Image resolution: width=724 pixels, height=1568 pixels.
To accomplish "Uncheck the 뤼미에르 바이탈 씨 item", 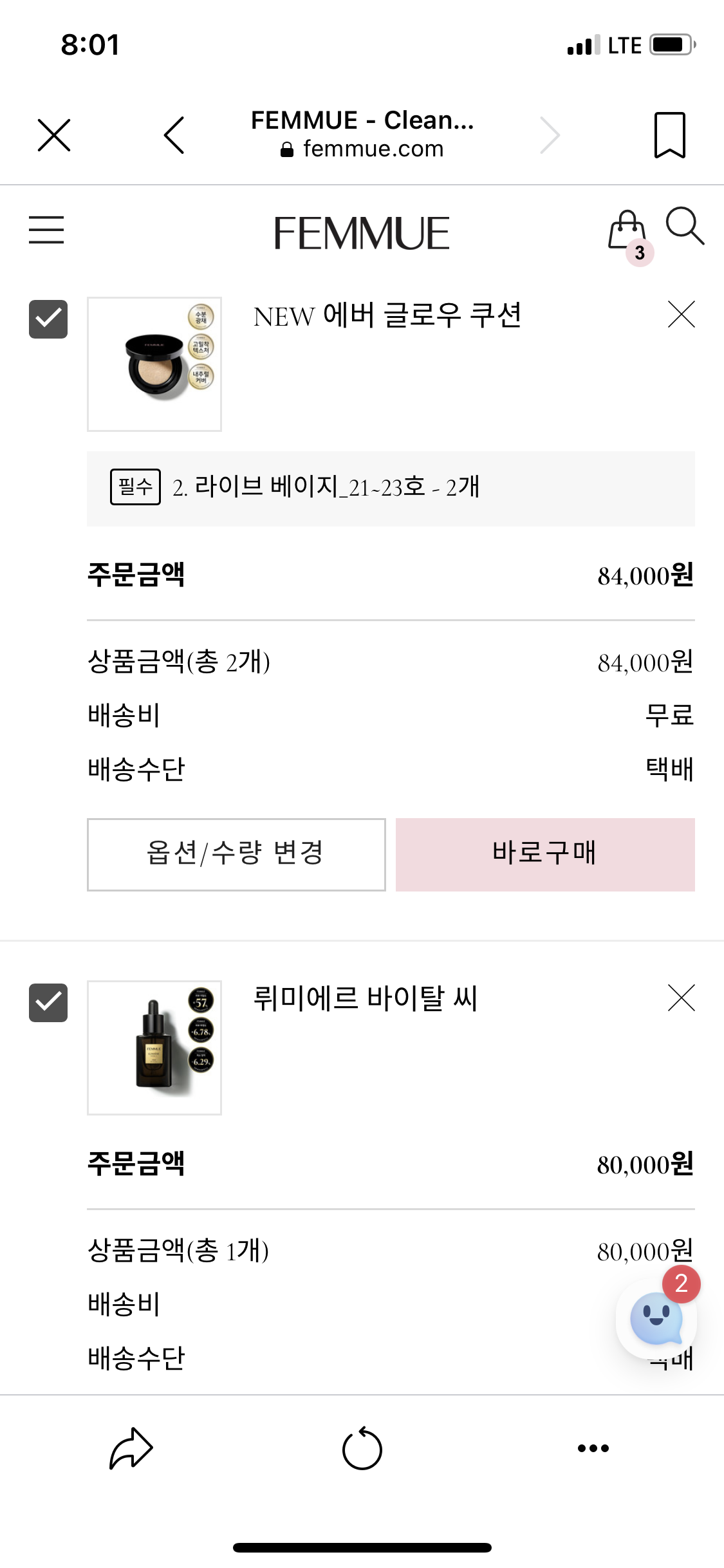I will 48,1002.
